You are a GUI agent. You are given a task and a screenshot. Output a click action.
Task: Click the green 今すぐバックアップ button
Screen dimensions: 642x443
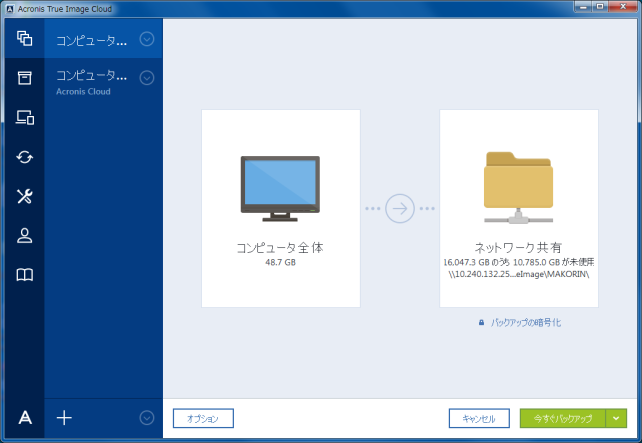[x=563, y=418]
